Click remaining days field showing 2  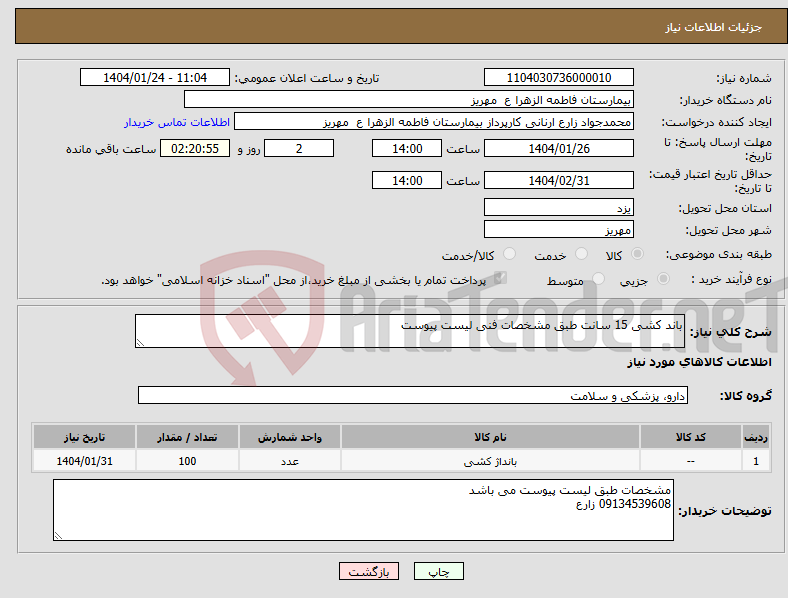(299, 149)
